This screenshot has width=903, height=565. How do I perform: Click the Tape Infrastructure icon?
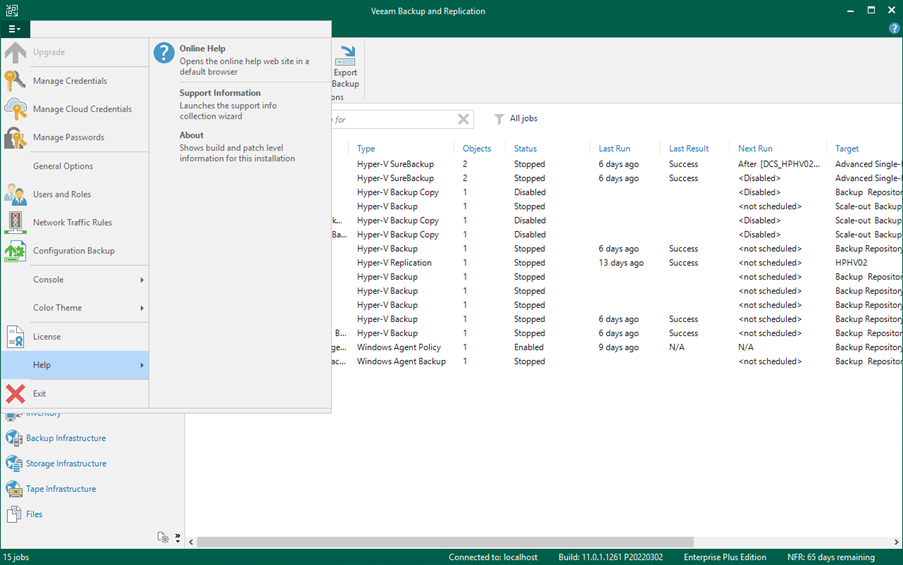pyautogui.click(x=14, y=488)
